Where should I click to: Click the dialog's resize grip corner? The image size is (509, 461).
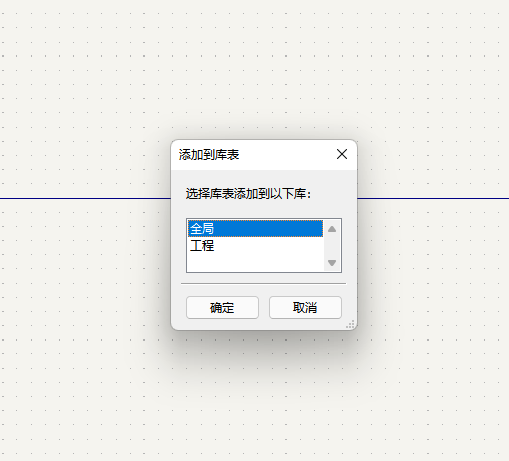350,324
